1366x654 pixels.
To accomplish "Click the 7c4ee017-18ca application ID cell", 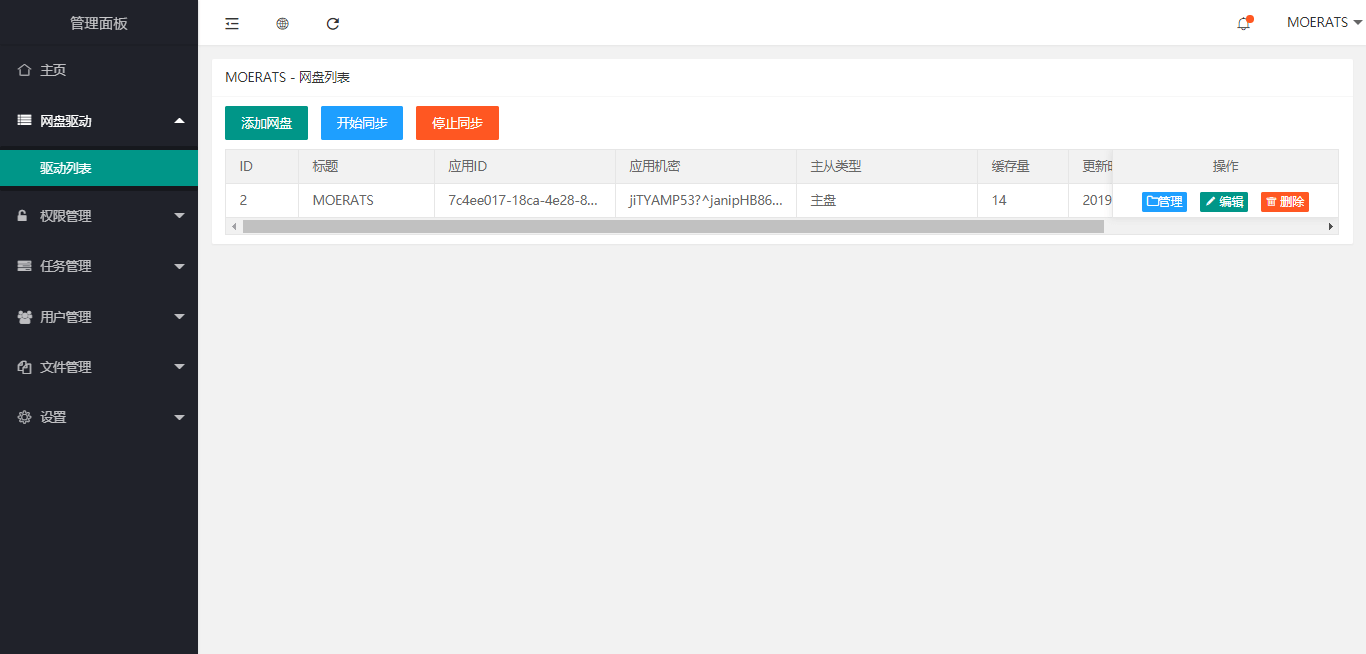I will [525, 200].
